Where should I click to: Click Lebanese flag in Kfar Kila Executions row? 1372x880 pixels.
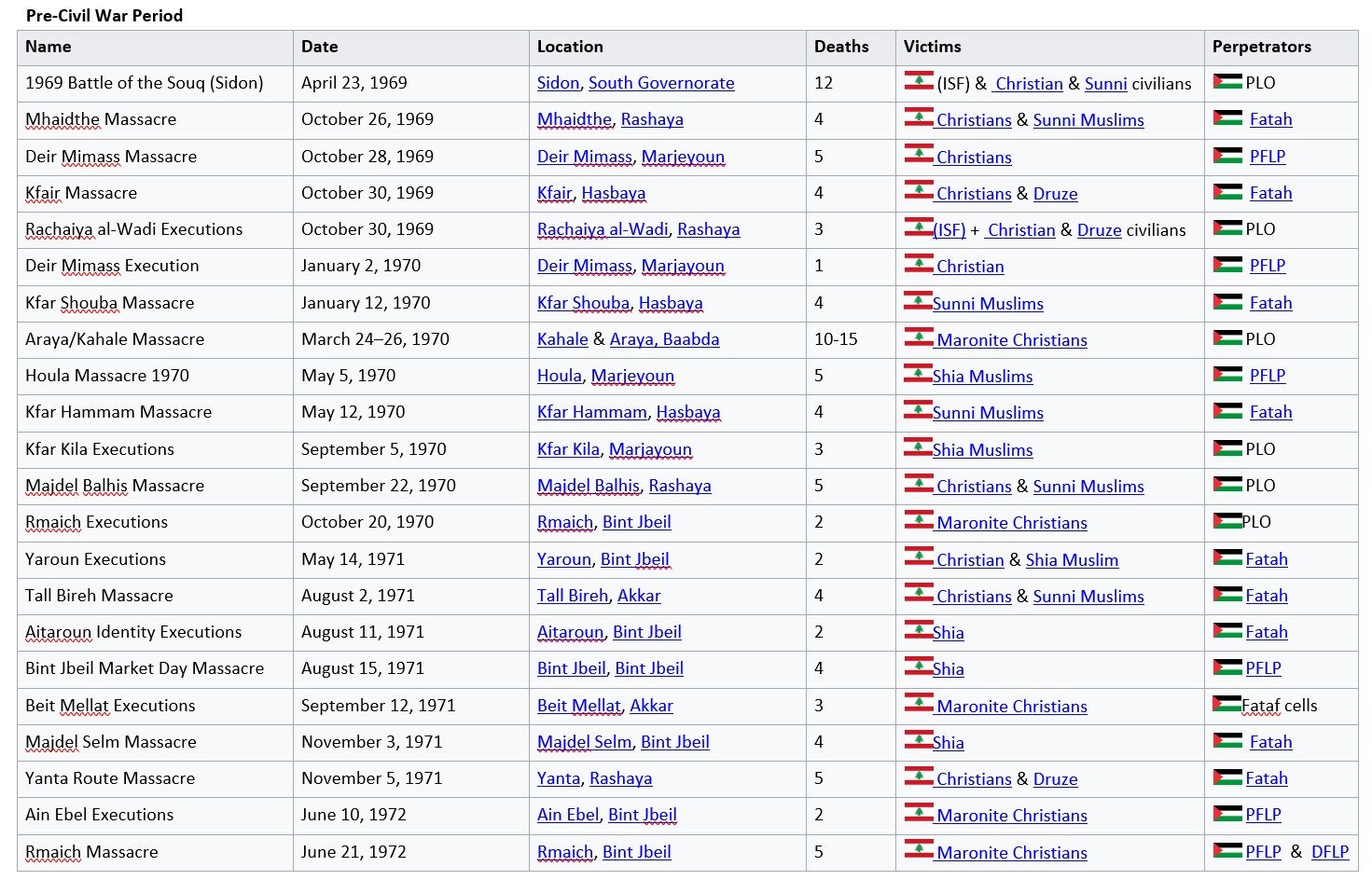pos(919,447)
